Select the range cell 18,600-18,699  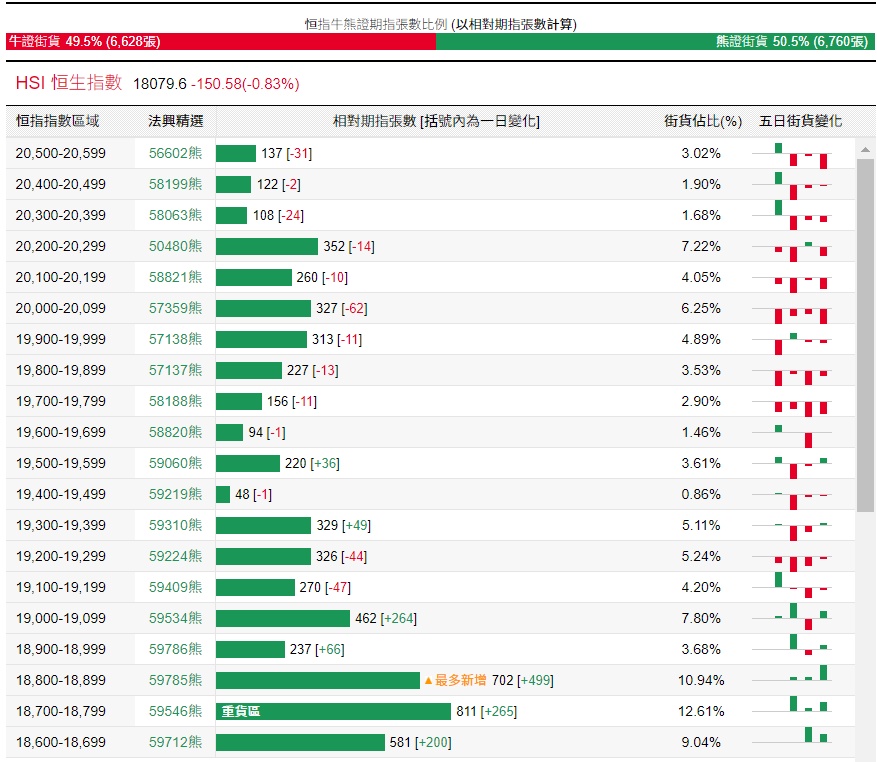pos(60,742)
